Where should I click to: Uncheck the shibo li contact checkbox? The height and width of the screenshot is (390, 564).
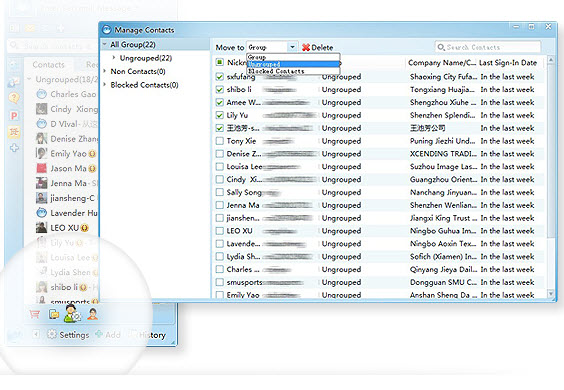pos(219,89)
